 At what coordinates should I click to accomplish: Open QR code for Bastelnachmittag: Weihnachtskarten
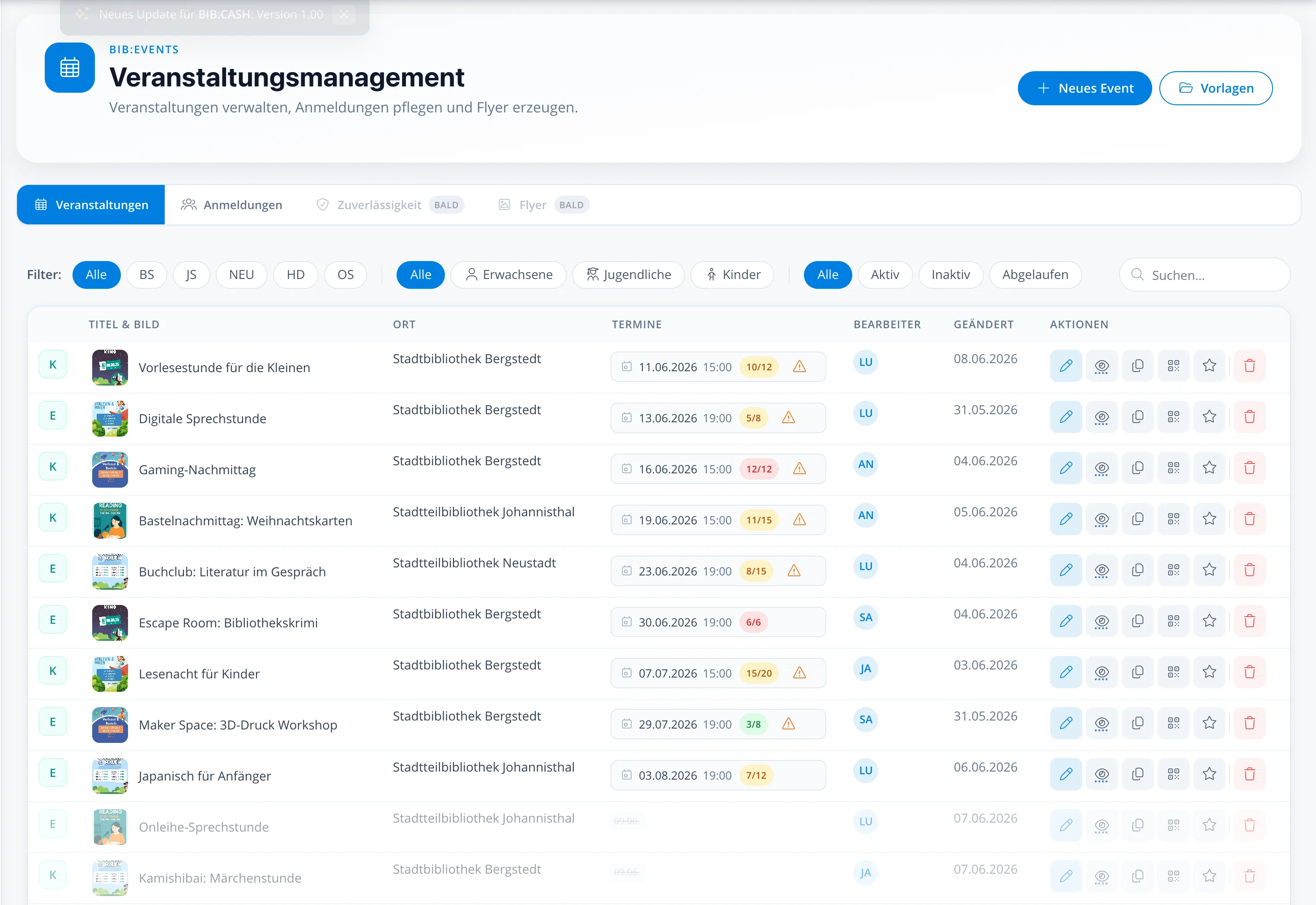coord(1173,519)
